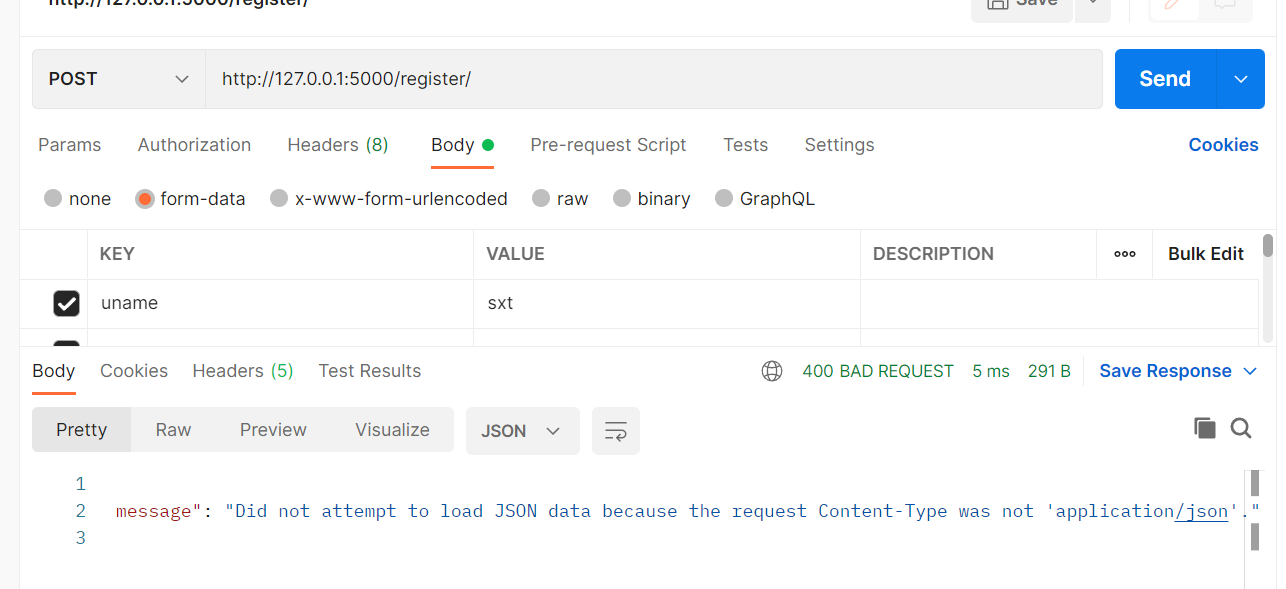Click the uname key cell

point(280,303)
